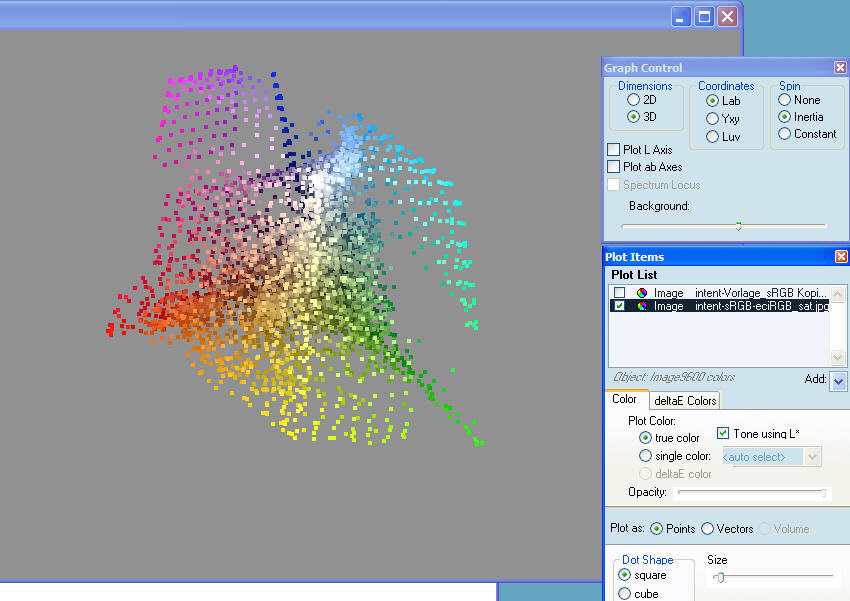Click color wheel icon of intent-Vorlage_sRGB item
The width and height of the screenshot is (850, 601).
tap(642, 293)
